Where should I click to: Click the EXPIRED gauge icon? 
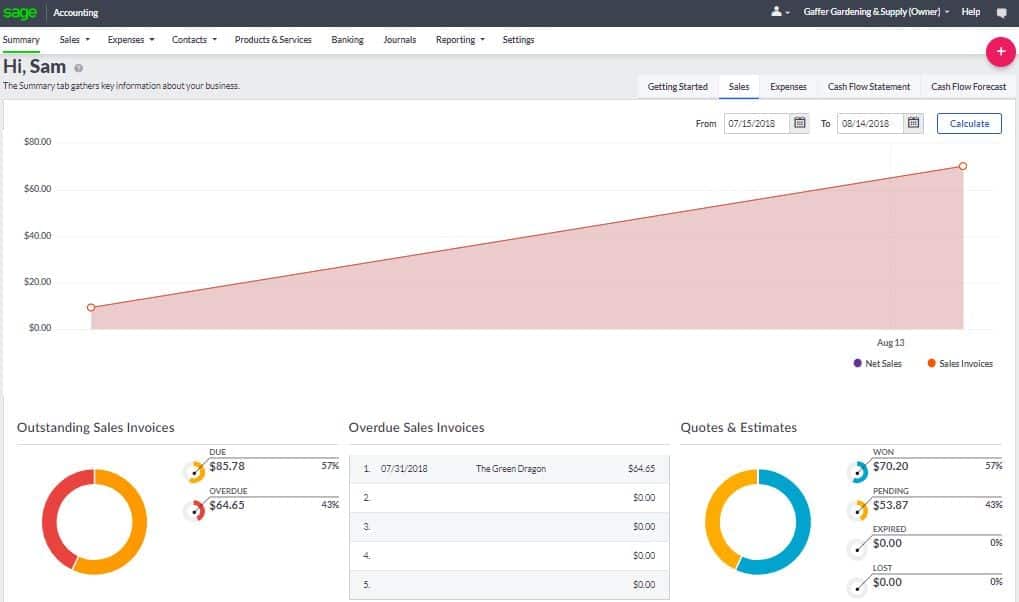pyautogui.click(x=858, y=548)
